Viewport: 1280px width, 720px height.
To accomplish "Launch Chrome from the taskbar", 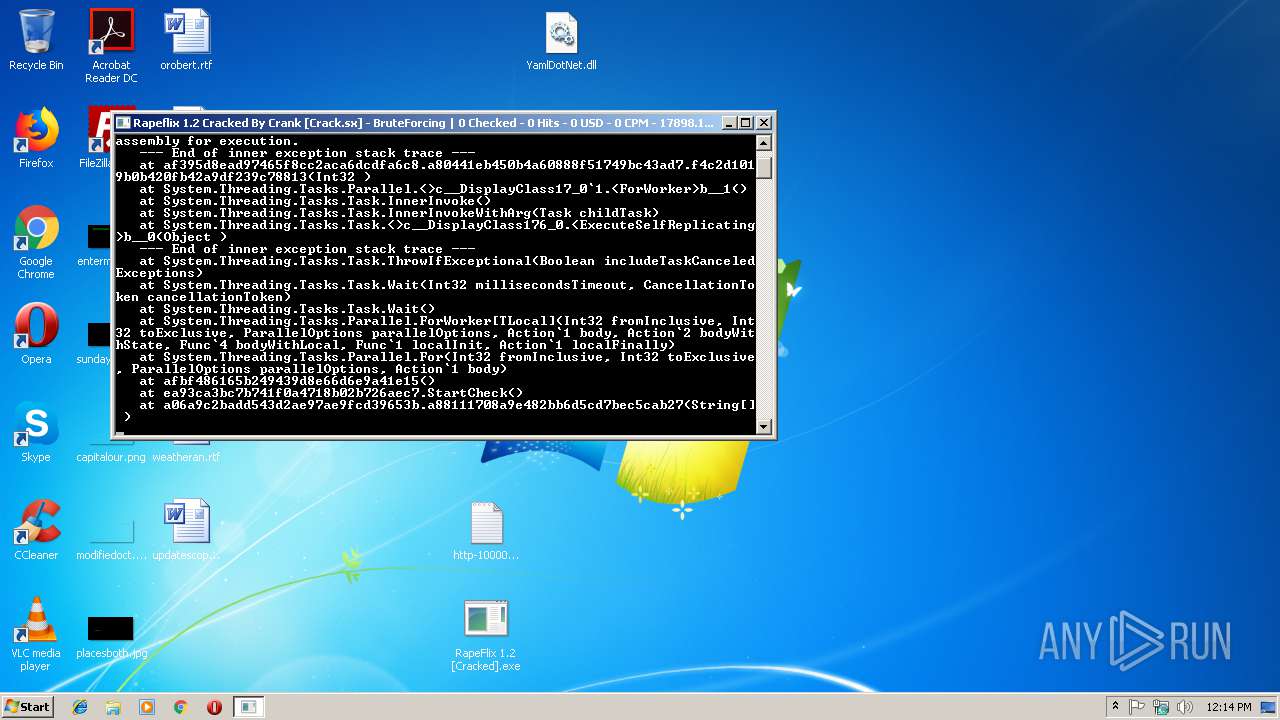I will click(x=180, y=707).
